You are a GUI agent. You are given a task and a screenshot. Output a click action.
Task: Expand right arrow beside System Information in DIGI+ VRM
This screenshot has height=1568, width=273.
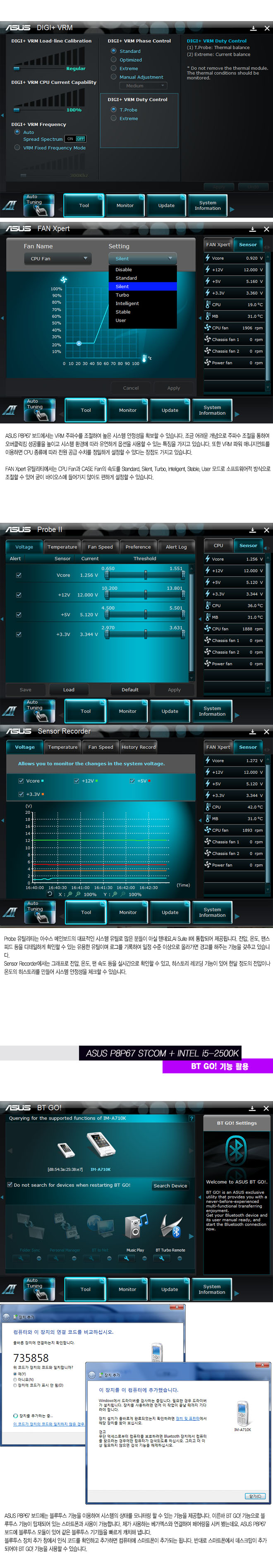[232, 209]
